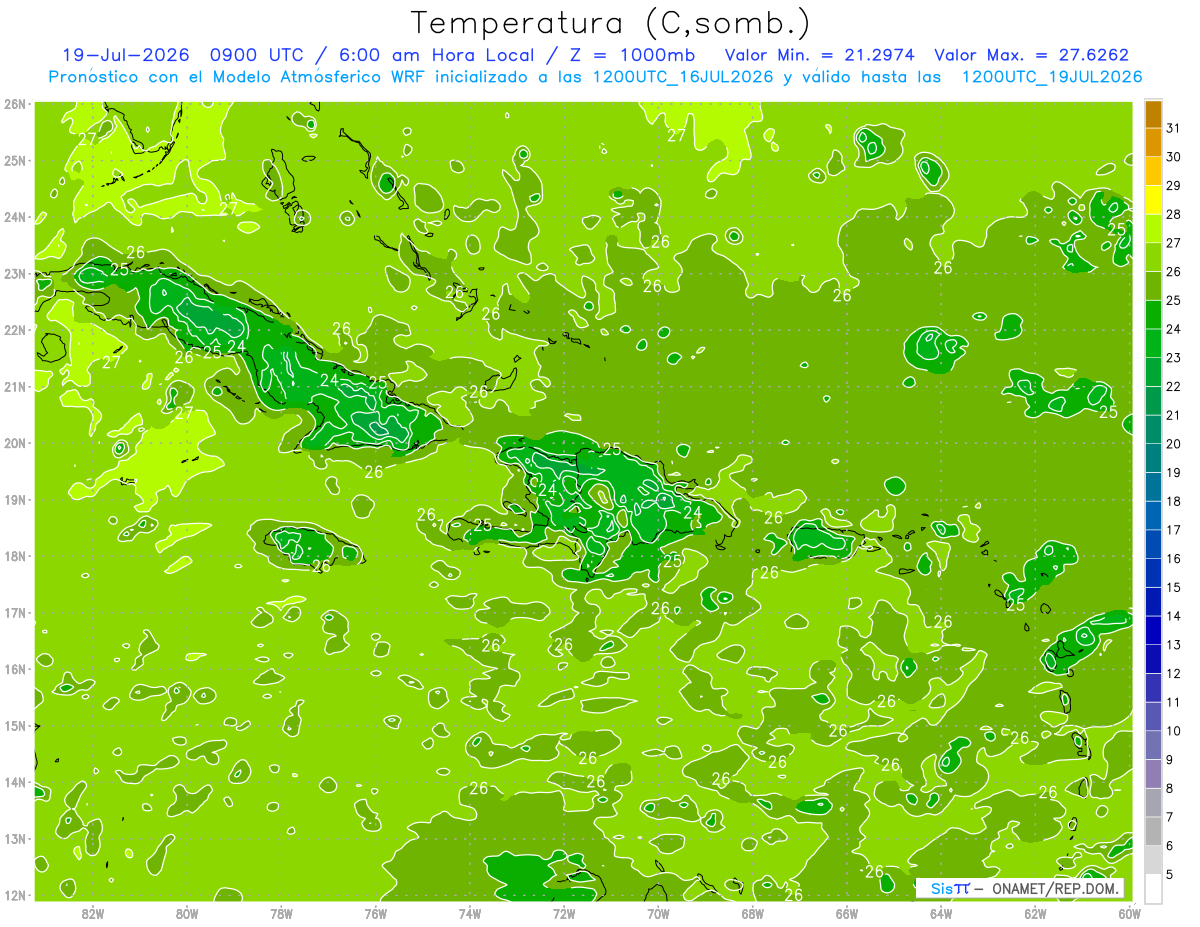Click the 76W longitude label

point(375,912)
